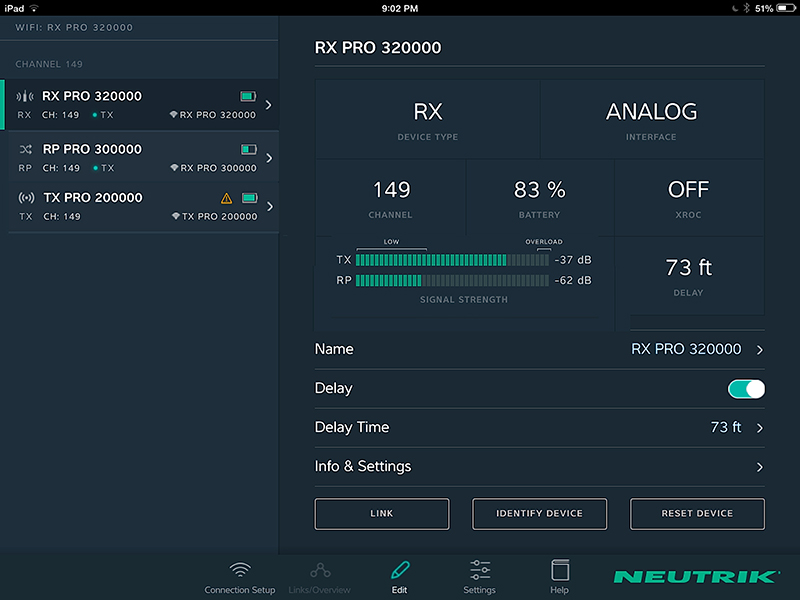
Task: Click the IDENTIFY DEVICE button
Action: [539, 514]
